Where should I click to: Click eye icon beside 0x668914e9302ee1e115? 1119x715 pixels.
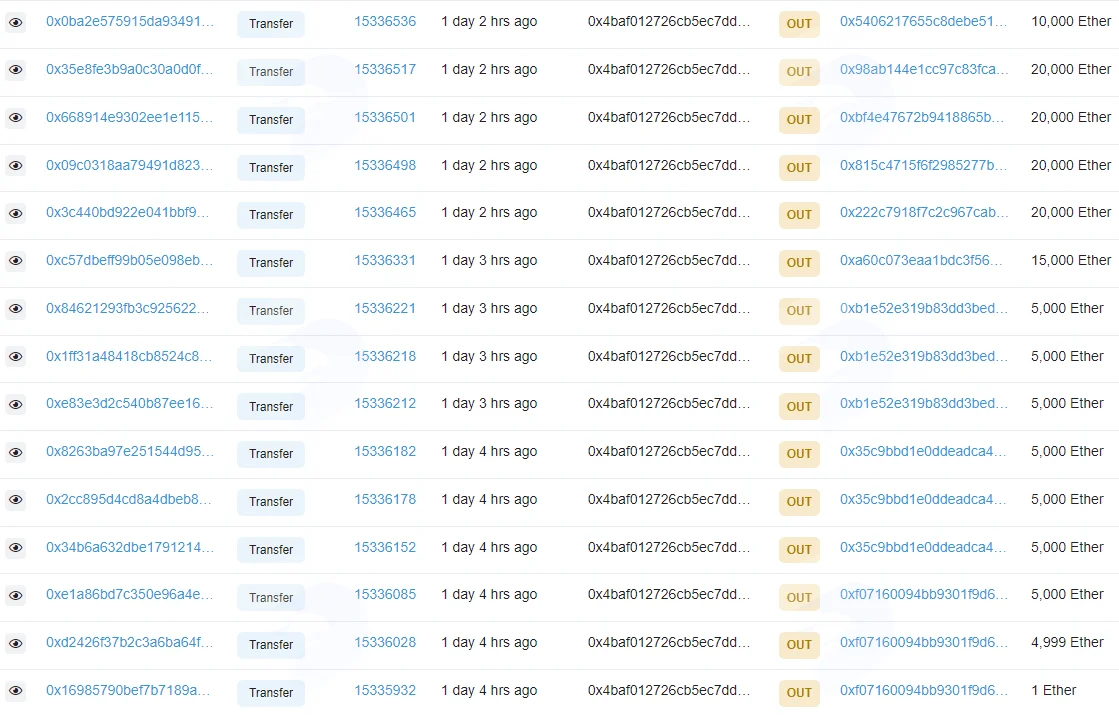tap(15, 118)
